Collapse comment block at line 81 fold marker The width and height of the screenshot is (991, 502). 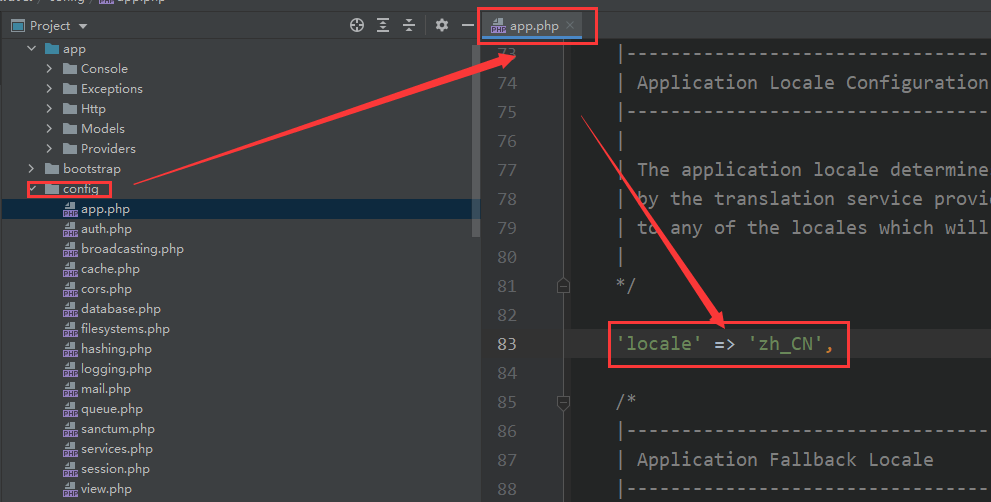click(x=563, y=286)
